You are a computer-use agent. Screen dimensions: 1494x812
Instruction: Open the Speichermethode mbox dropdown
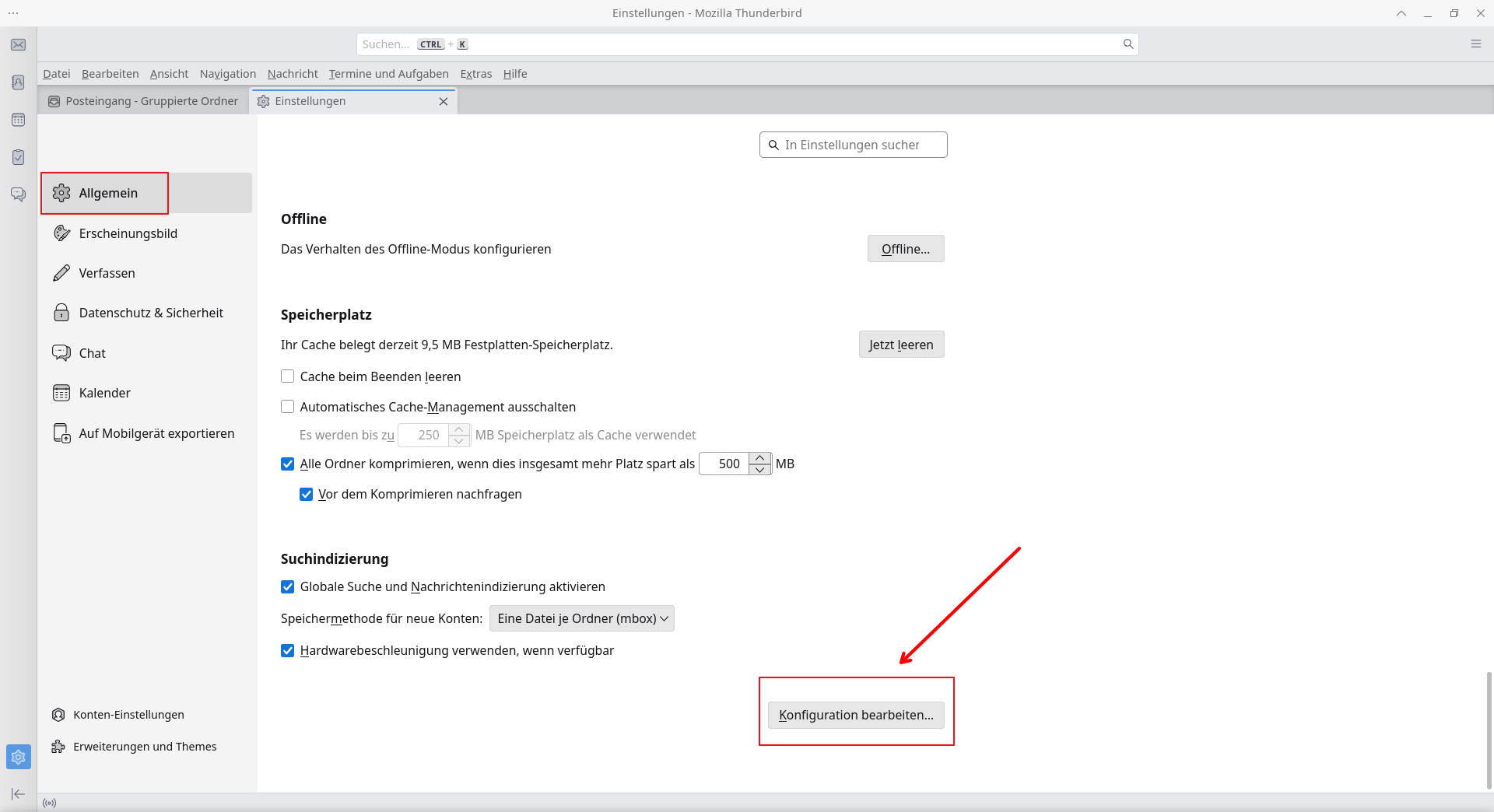coord(581,619)
